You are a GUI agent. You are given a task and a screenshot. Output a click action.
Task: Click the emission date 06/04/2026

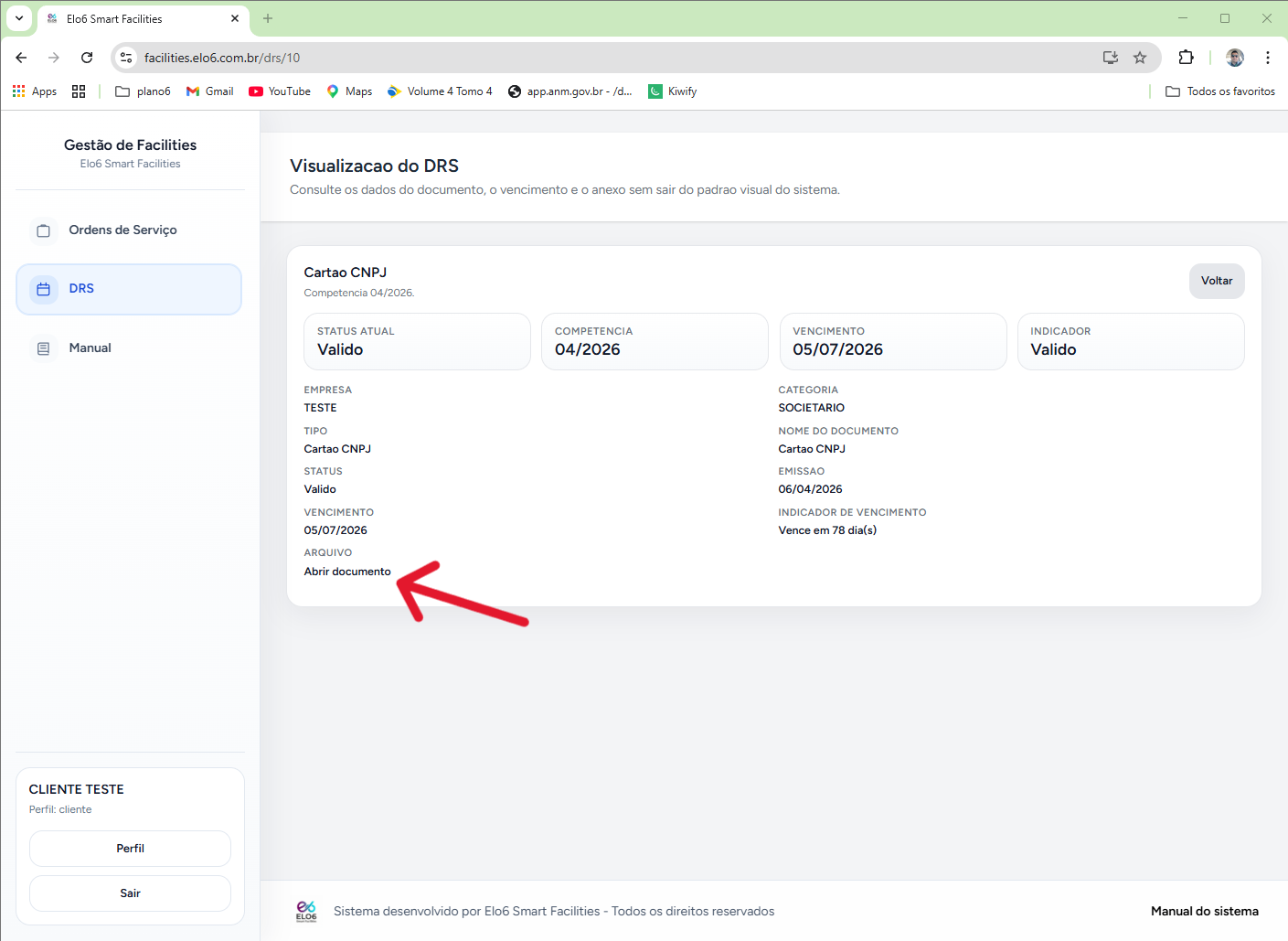[811, 489]
